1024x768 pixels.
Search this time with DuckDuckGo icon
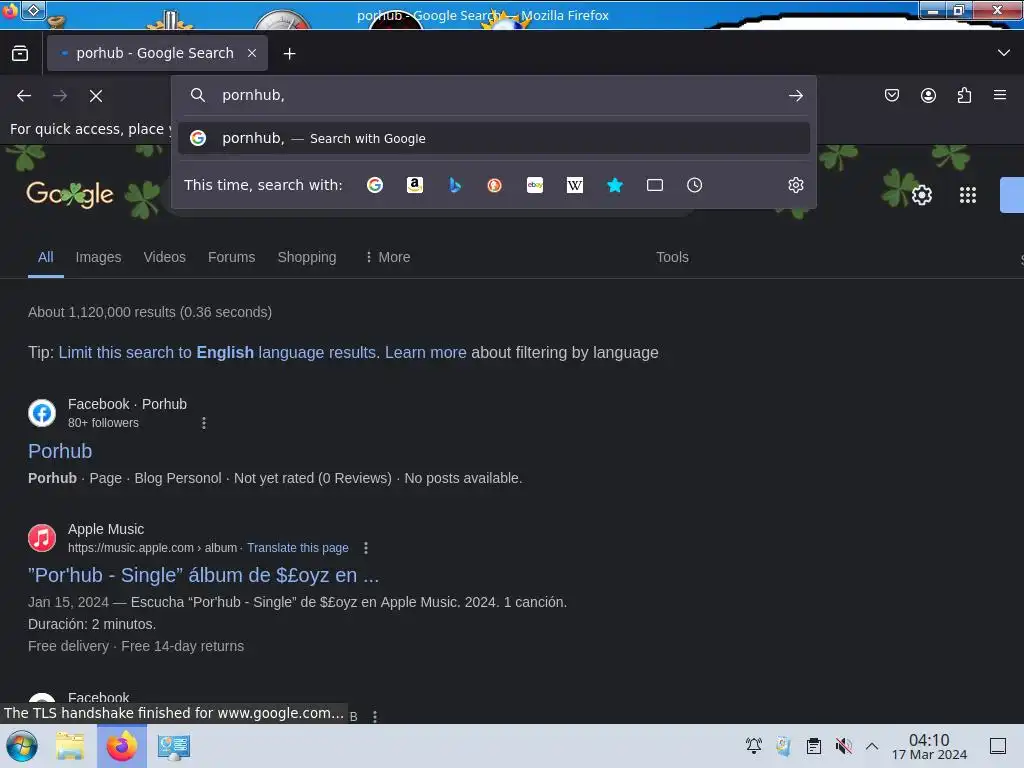[494, 185]
